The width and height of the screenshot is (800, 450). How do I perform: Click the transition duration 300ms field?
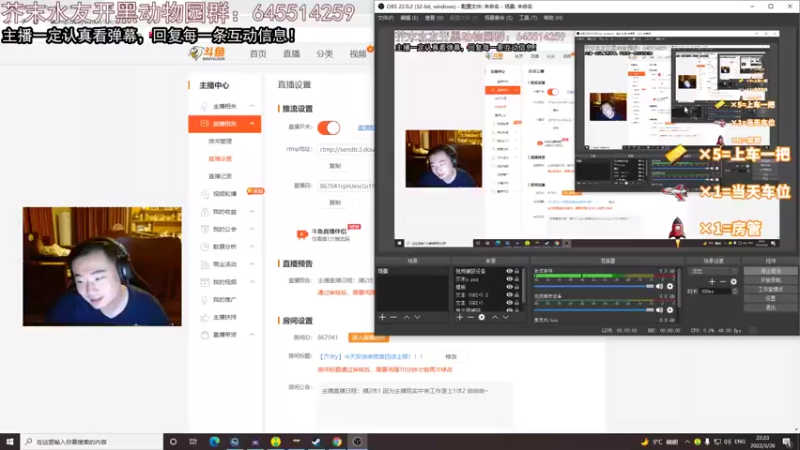point(716,291)
